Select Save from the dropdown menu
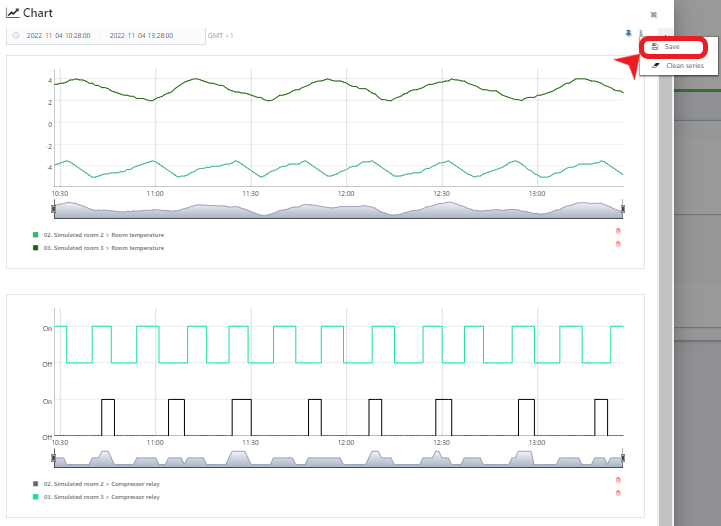Viewport: 721px width, 526px height. [x=672, y=47]
